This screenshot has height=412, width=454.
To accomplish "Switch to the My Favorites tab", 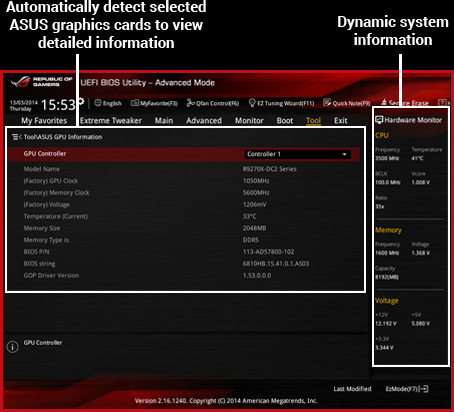I will click(x=44, y=121).
